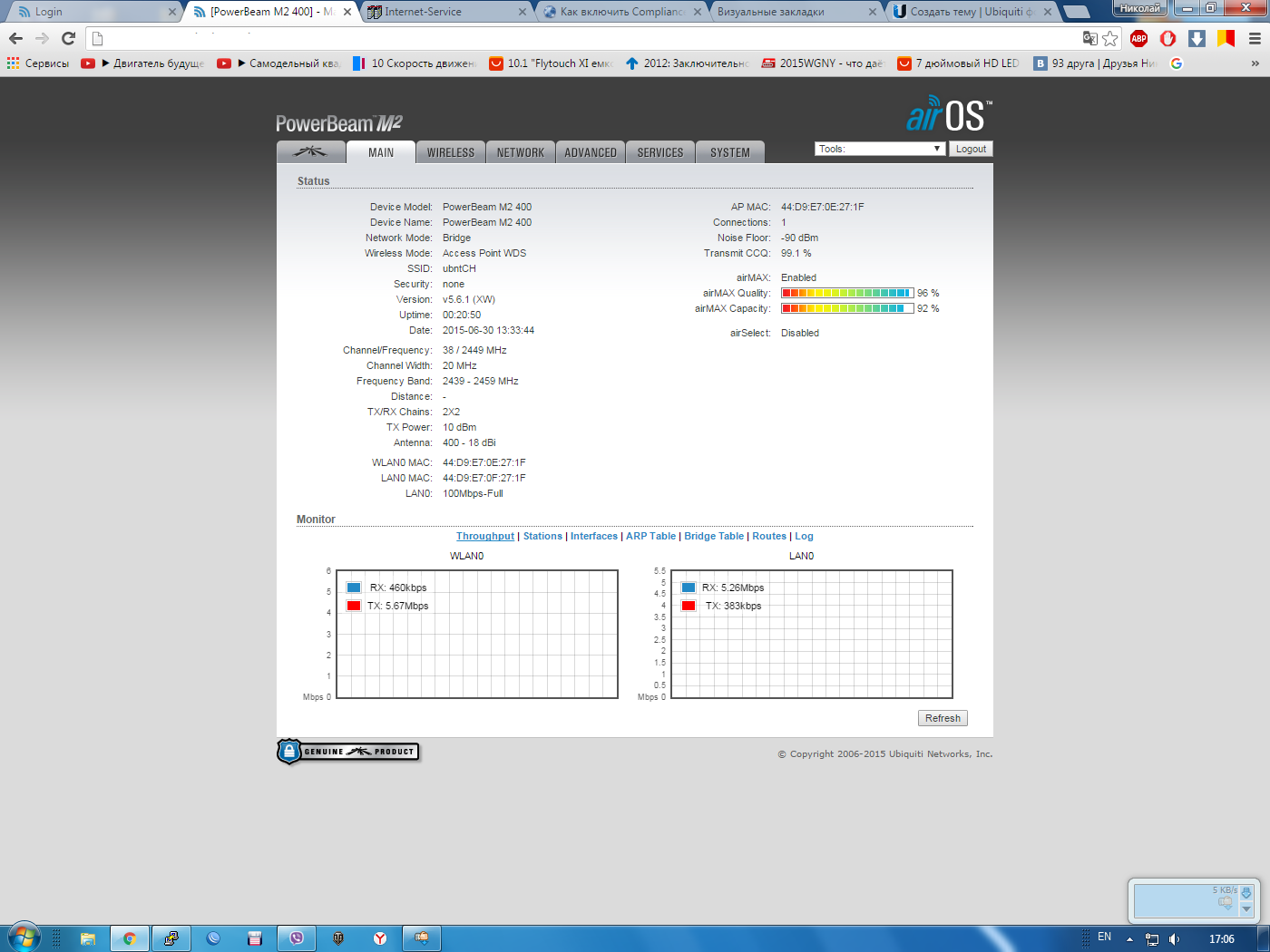Bookmark this page with the star icon
Image resolution: width=1270 pixels, height=952 pixels.
point(1109,38)
